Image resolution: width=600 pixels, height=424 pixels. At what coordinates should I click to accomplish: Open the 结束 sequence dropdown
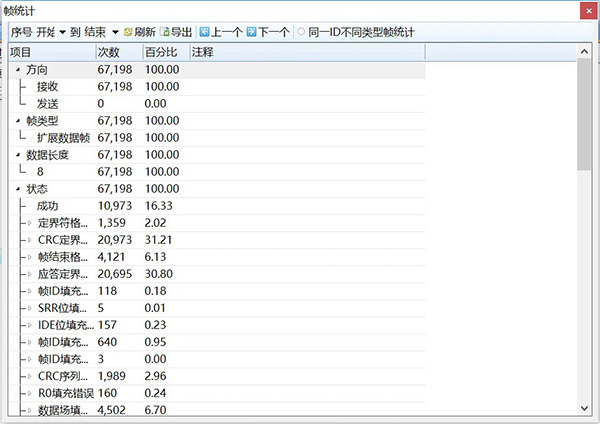115,32
